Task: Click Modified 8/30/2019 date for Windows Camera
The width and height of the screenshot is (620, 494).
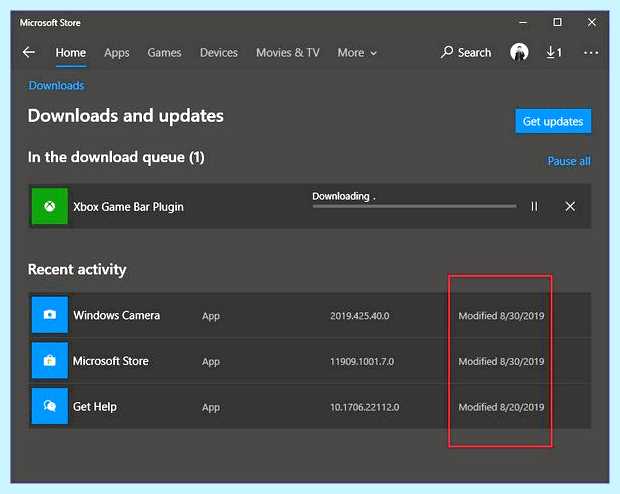Action: click(501, 316)
